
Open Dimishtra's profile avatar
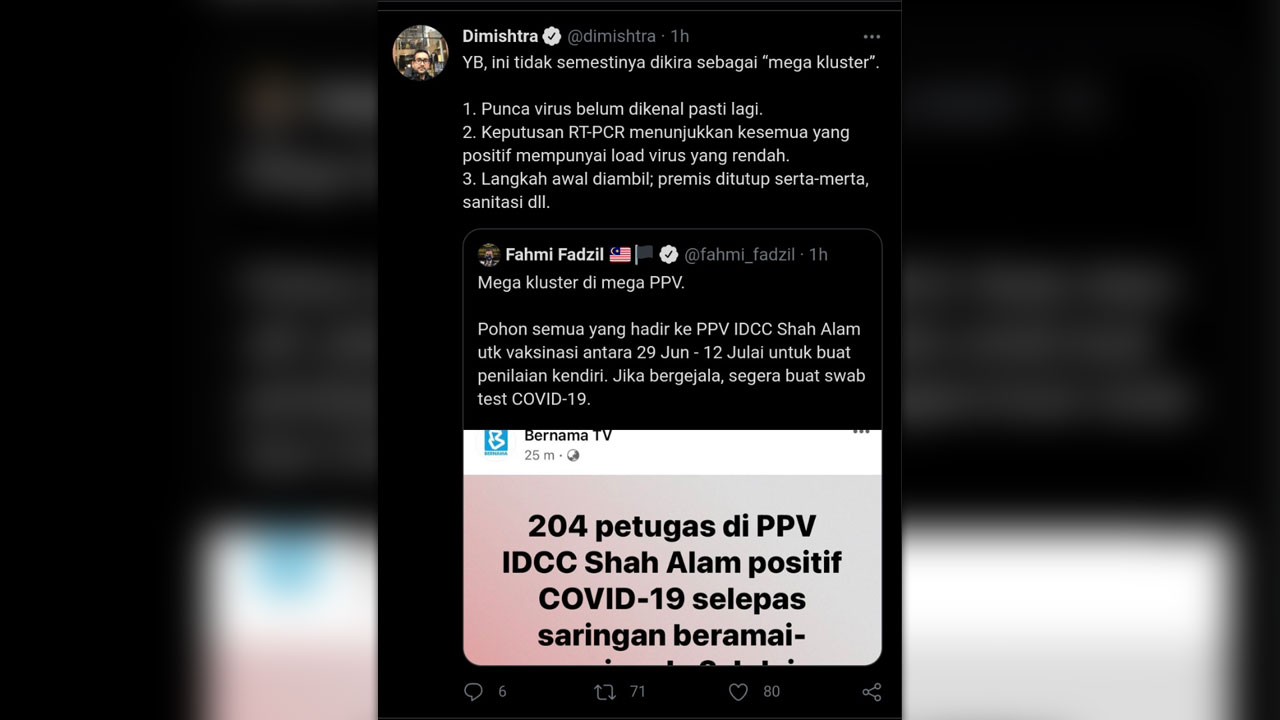420,52
